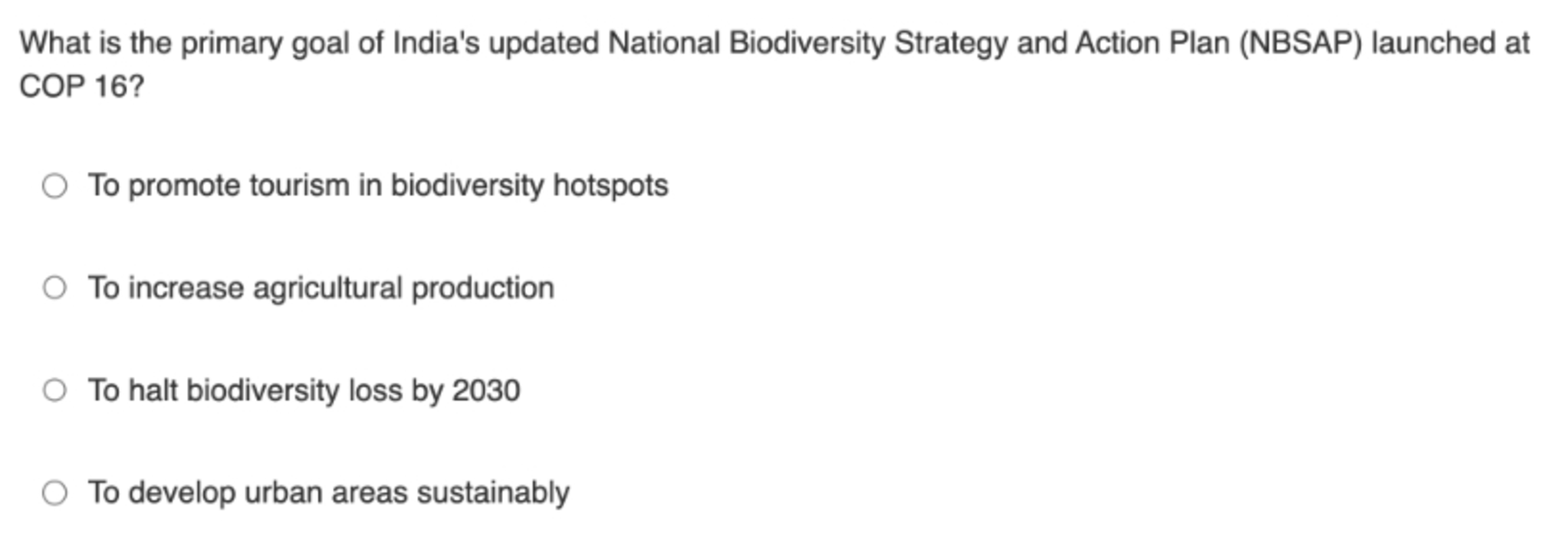This screenshot has height=542, width=1568.
Task: Click the NBSAP question heading text
Action: [774, 64]
